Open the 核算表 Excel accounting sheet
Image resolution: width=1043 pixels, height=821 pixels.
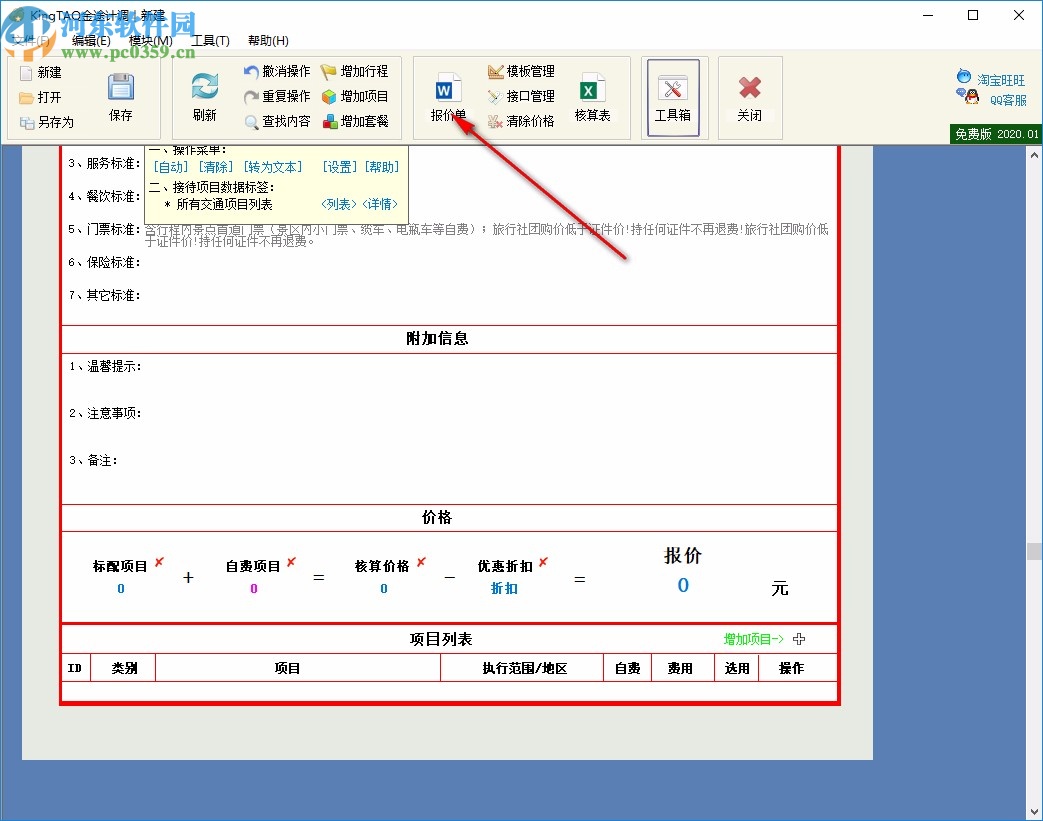coord(594,96)
